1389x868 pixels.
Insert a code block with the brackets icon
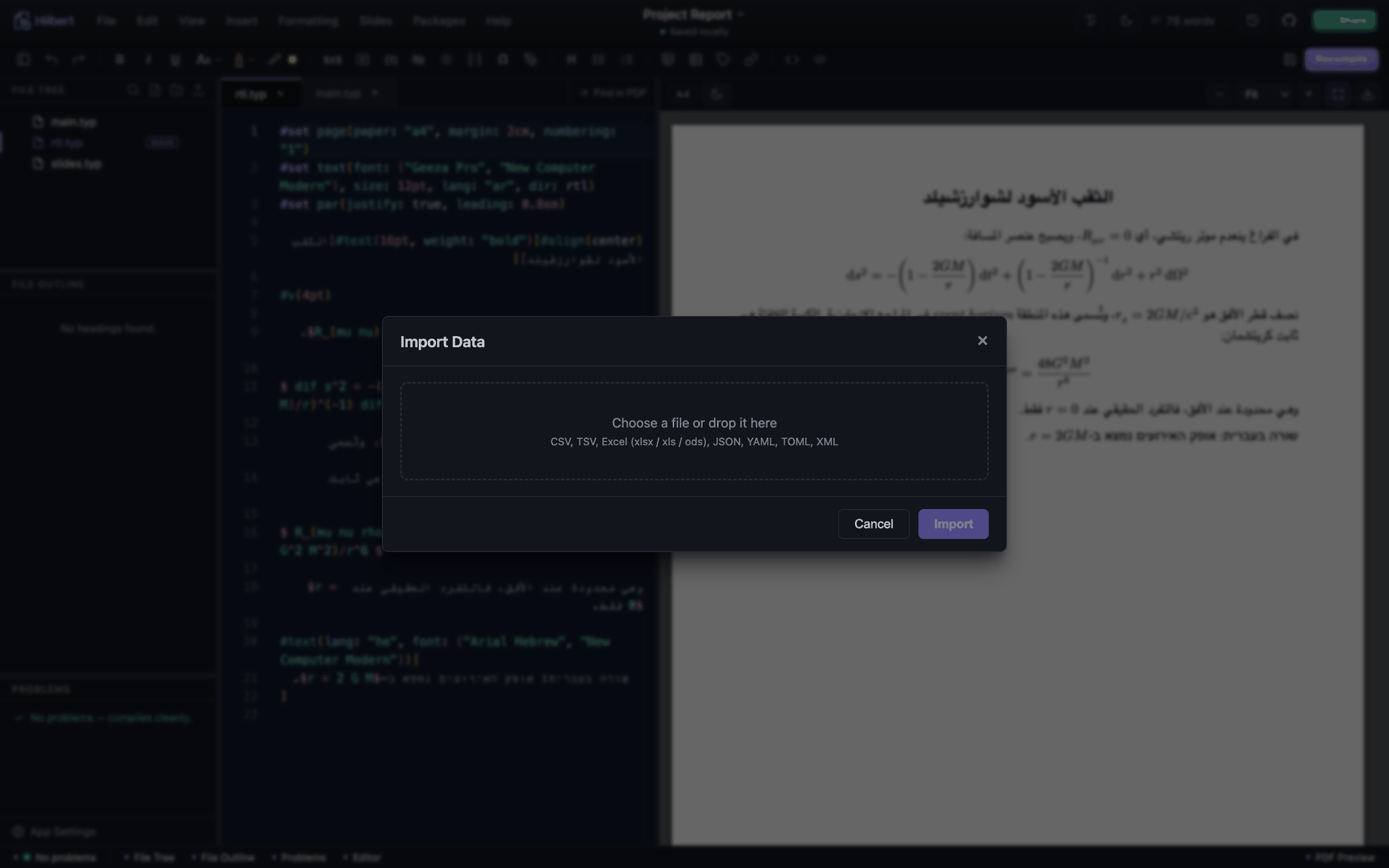tap(792, 60)
